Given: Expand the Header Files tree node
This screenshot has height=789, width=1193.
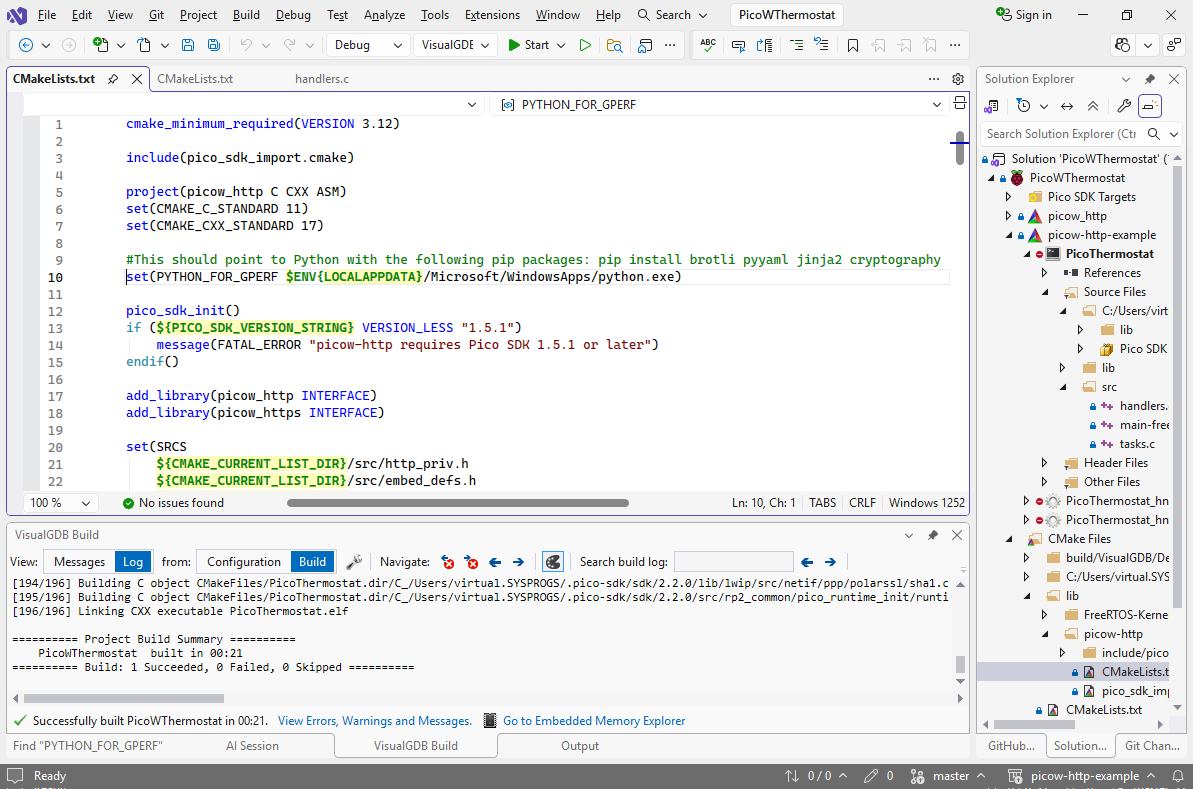Looking at the screenshot, I should (1045, 463).
